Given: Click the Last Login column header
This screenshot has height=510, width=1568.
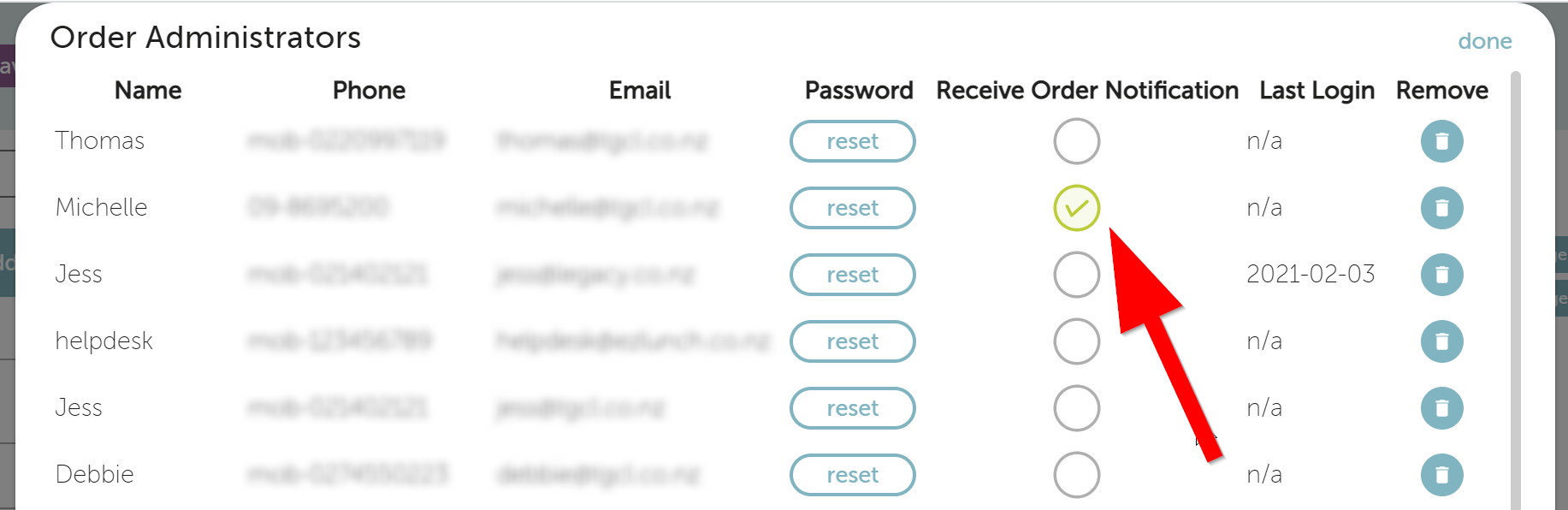Looking at the screenshot, I should point(1317,91).
